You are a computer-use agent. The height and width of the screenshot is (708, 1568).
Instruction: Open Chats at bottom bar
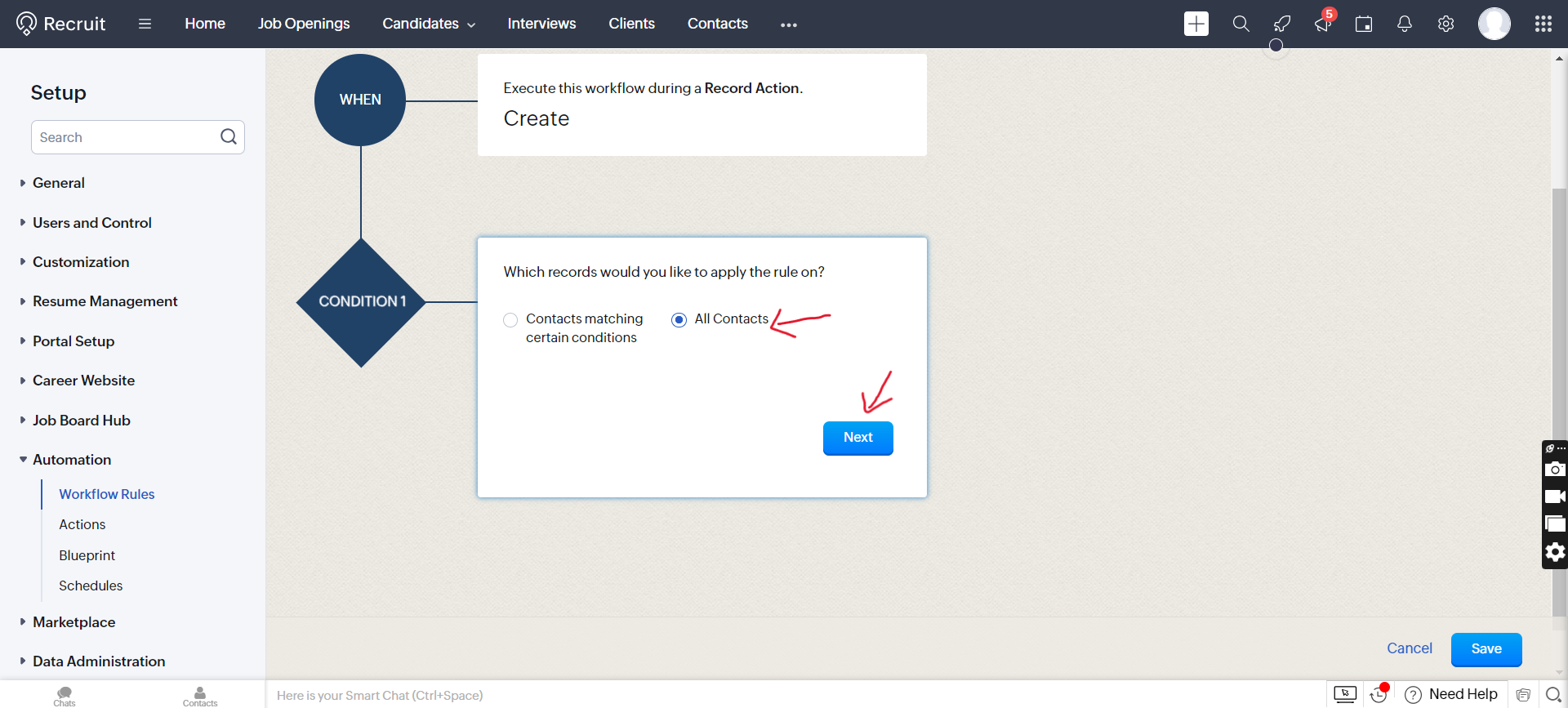tap(65, 696)
